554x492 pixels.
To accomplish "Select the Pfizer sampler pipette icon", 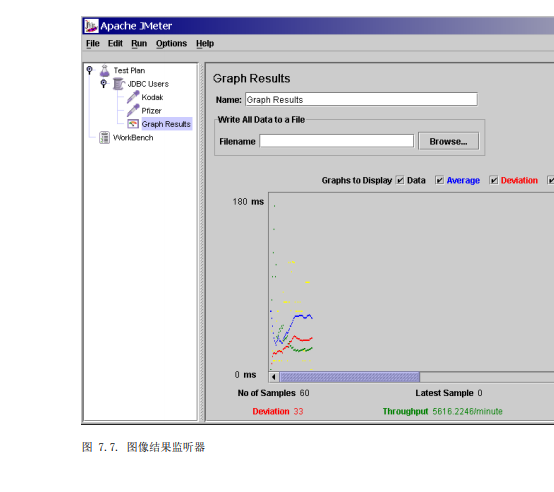I will 133,111.
